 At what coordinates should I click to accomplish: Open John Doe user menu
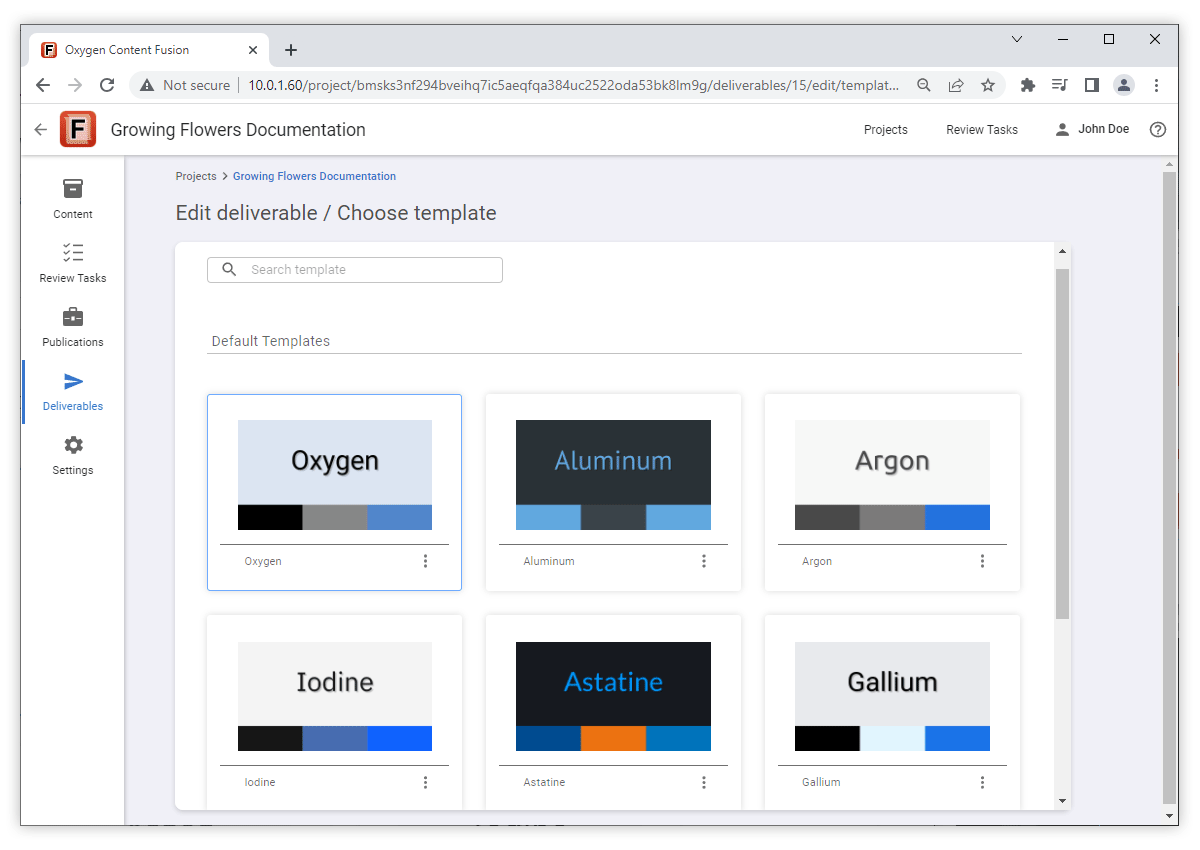(1092, 130)
